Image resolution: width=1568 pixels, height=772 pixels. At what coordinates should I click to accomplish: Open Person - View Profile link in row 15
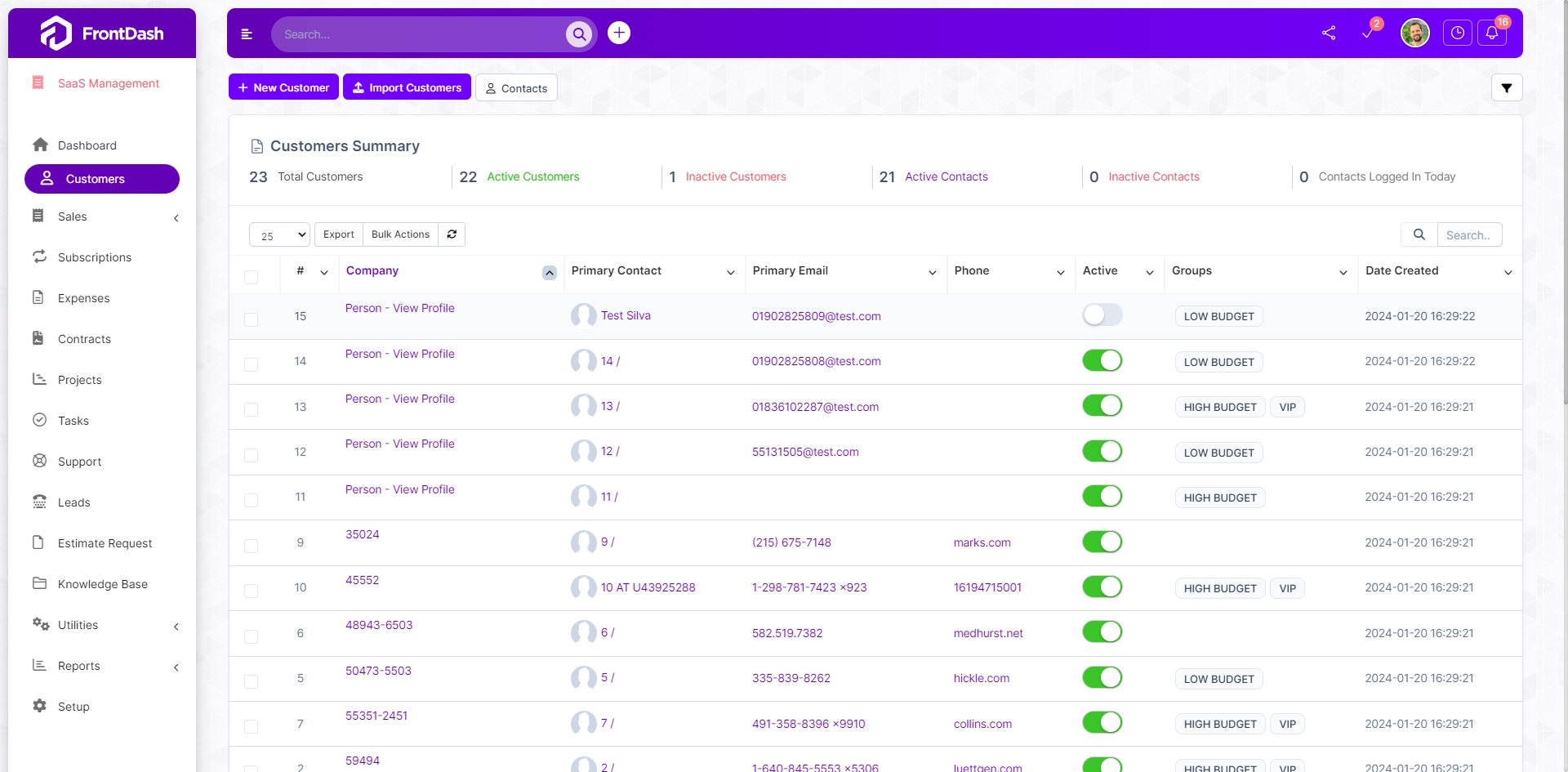(x=399, y=308)
